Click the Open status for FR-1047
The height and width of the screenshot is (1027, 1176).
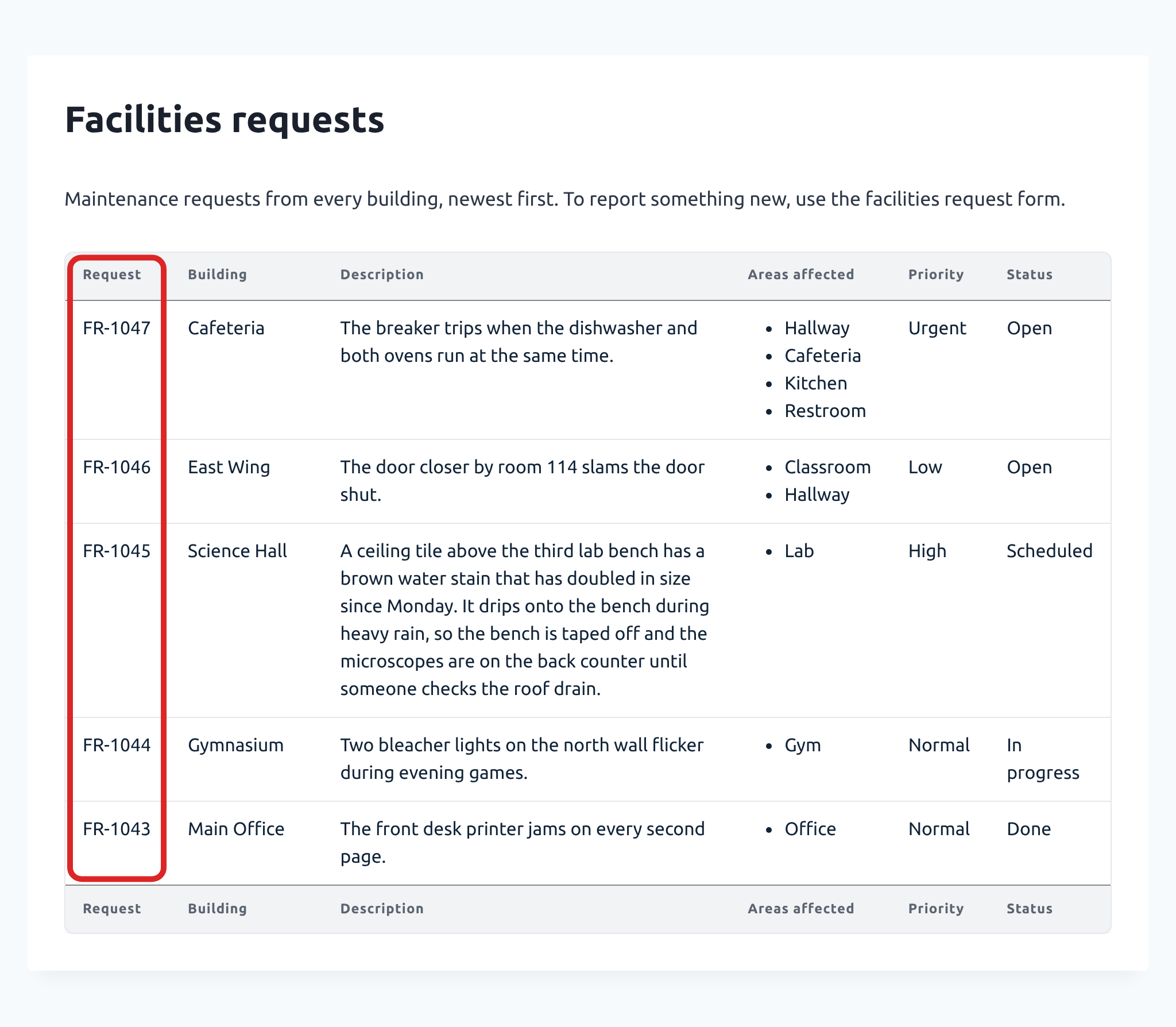(x=1030, y=328)
